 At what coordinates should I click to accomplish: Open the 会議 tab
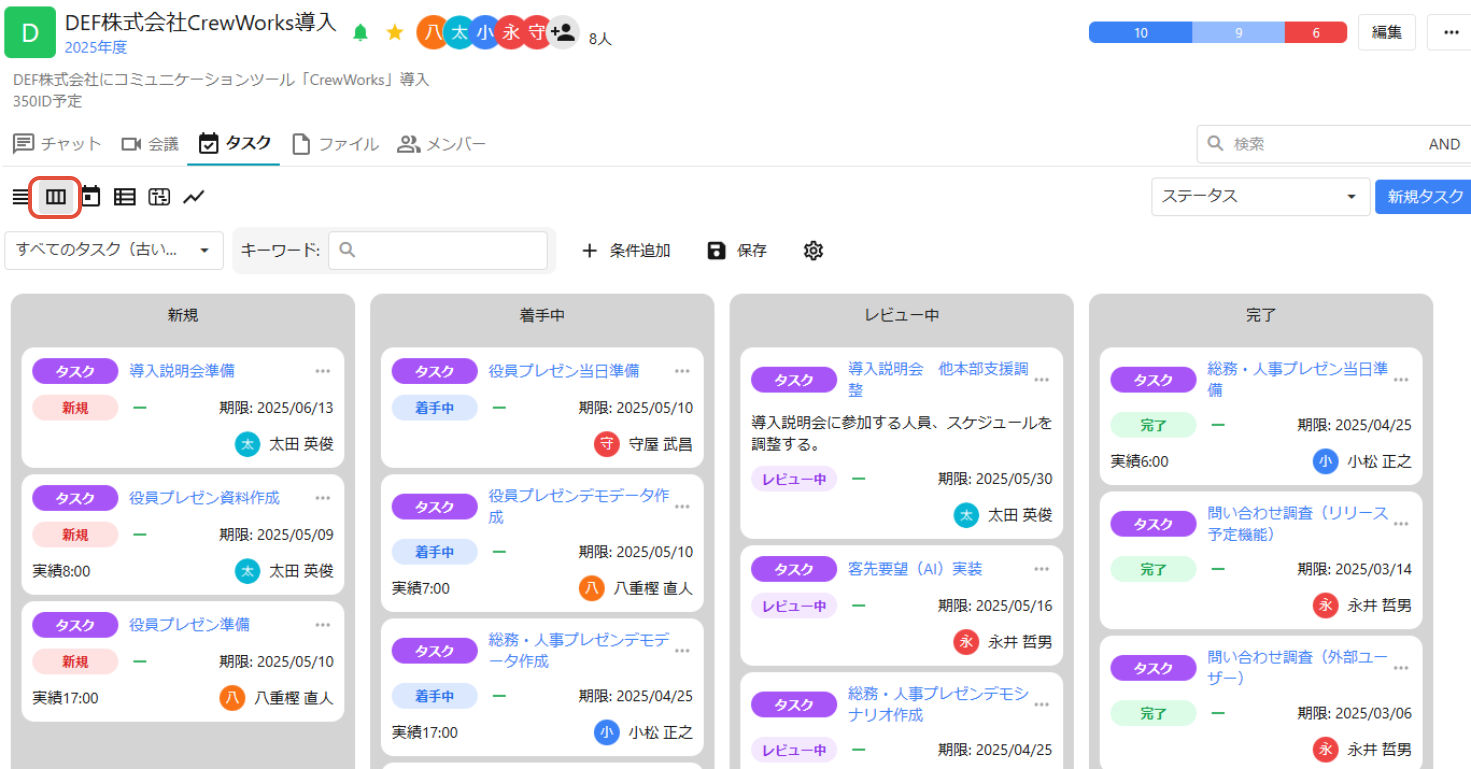coord(150,144)
